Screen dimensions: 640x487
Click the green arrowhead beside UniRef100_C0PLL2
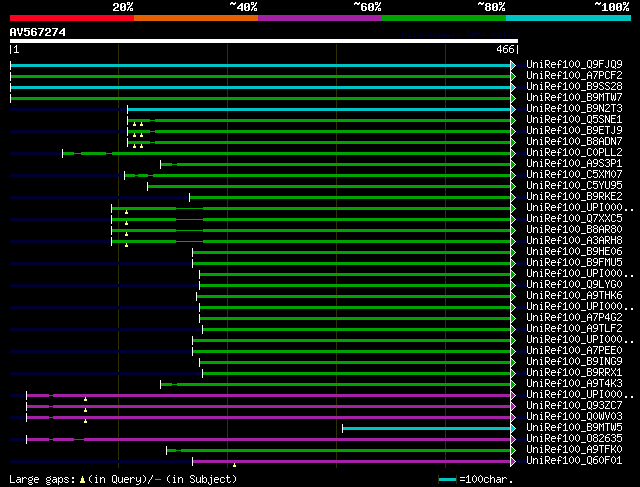(514, 153)
